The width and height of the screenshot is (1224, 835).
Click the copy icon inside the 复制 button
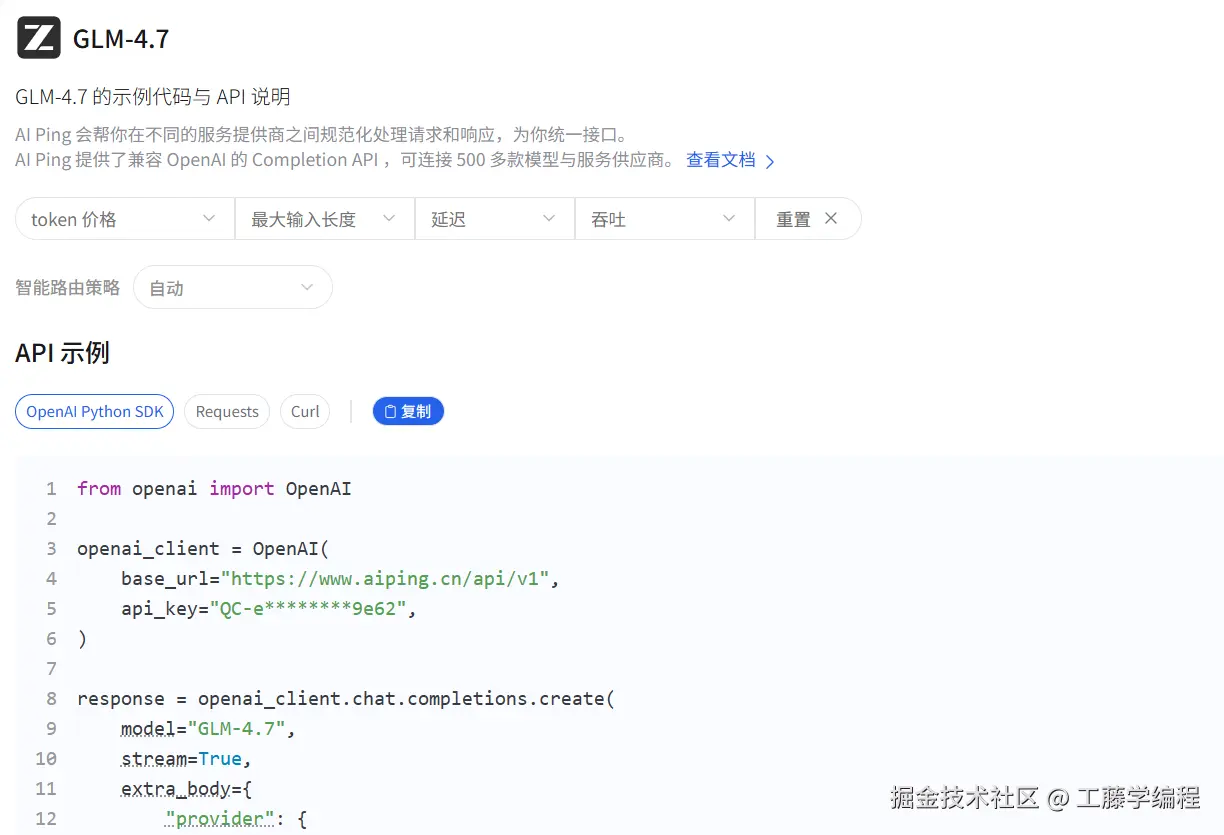(x=390, y=411)
